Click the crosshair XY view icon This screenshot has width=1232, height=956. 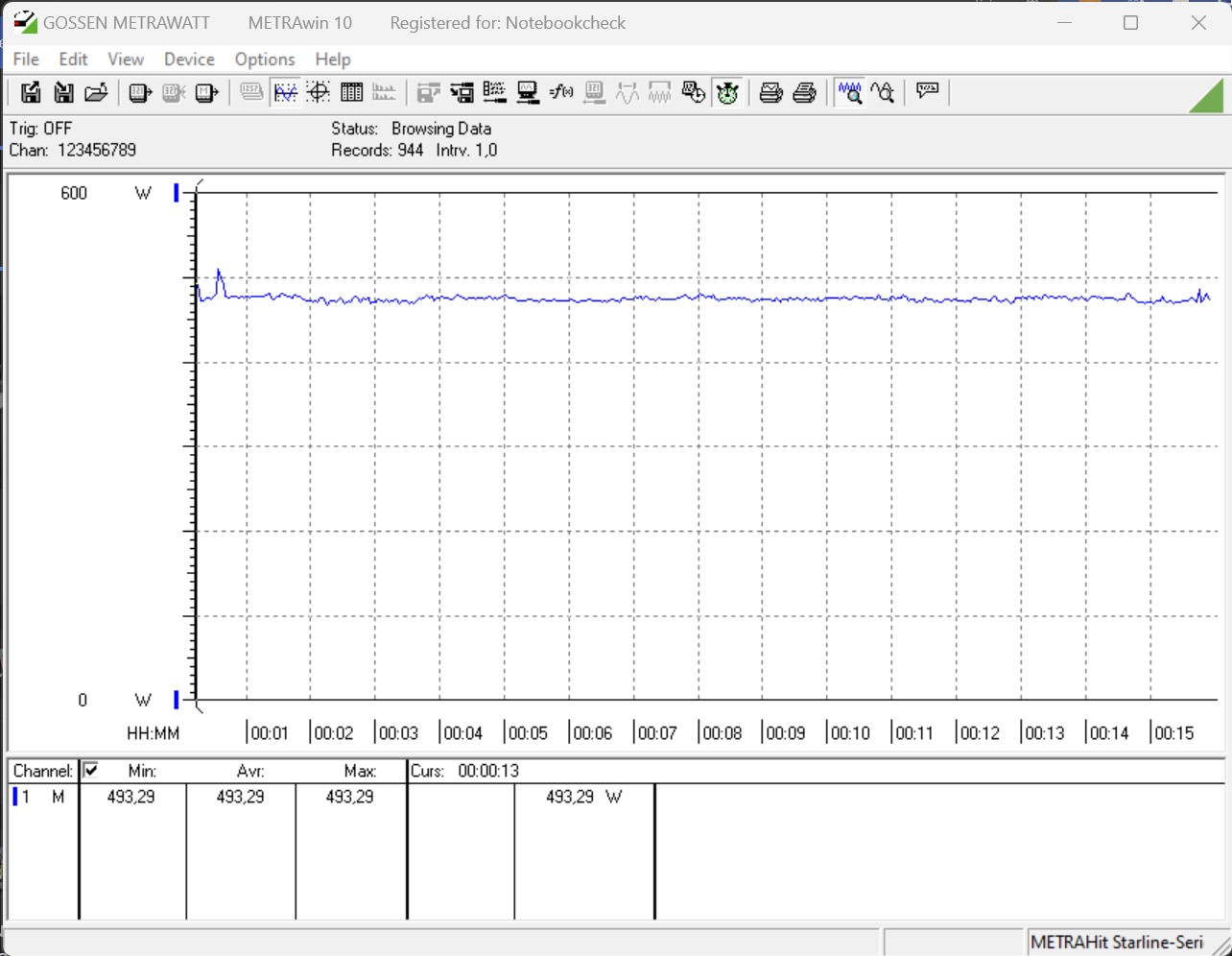318,93
